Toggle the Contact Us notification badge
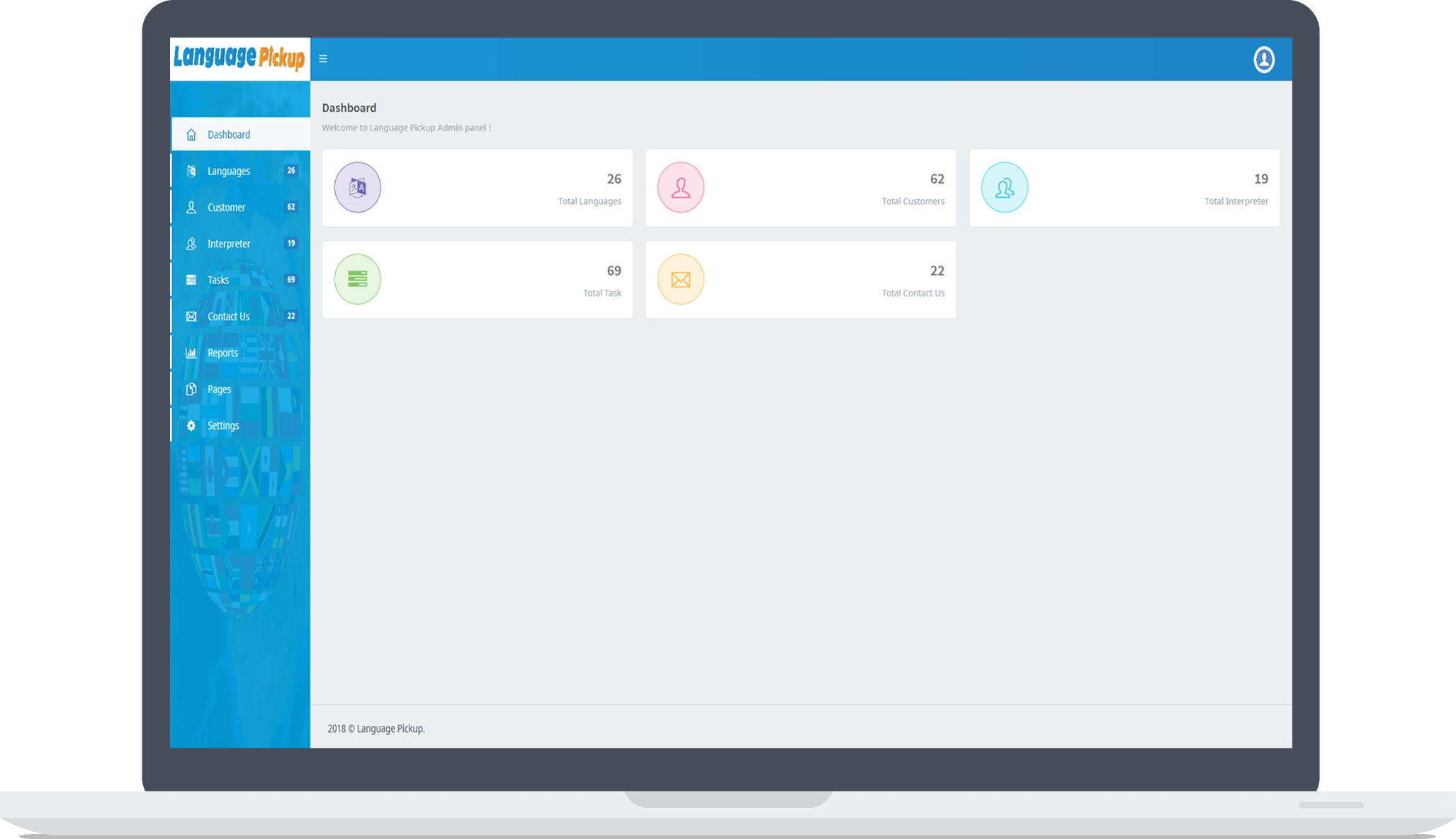This screenshot has width=1456, height=839. coord(291,315)
